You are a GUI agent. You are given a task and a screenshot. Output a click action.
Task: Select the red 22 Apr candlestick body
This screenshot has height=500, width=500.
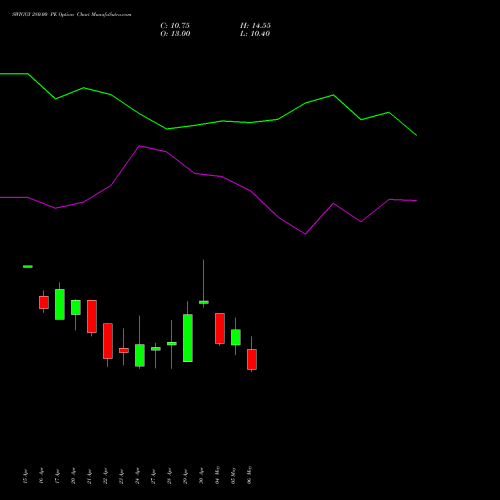[108, 341]
